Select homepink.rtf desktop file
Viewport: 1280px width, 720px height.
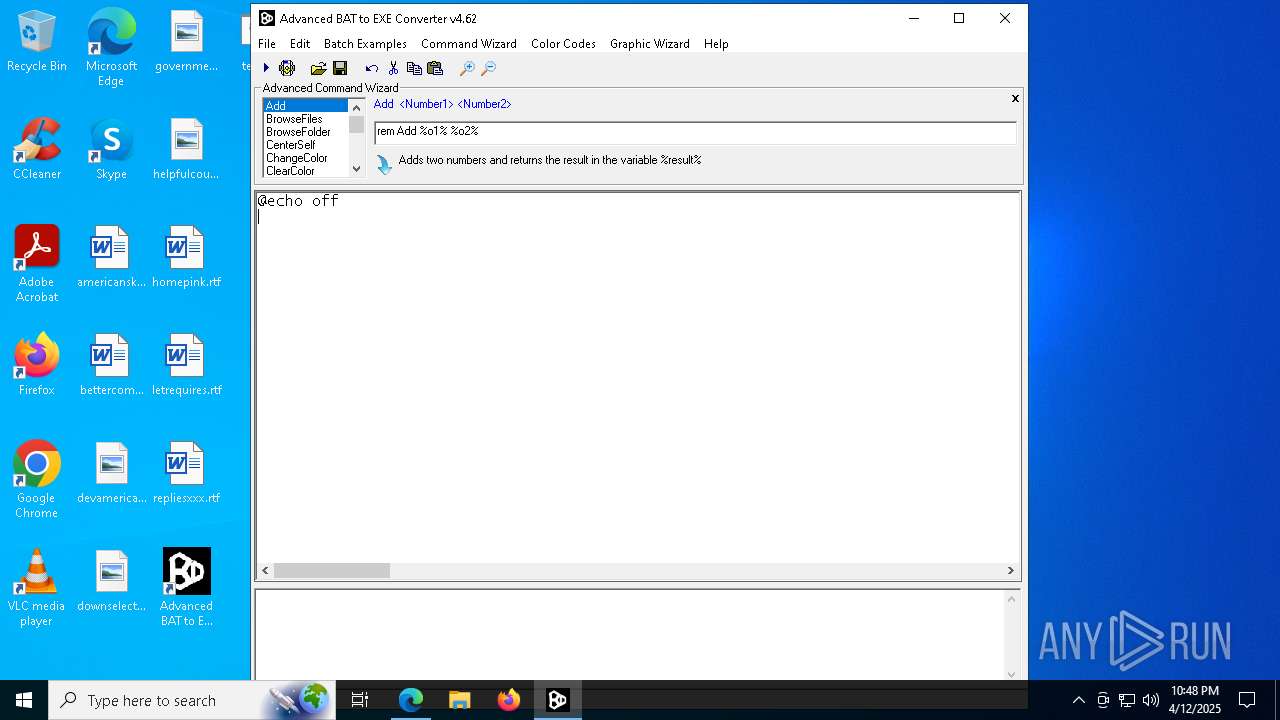pyautogui.click(x=186, y=258)
